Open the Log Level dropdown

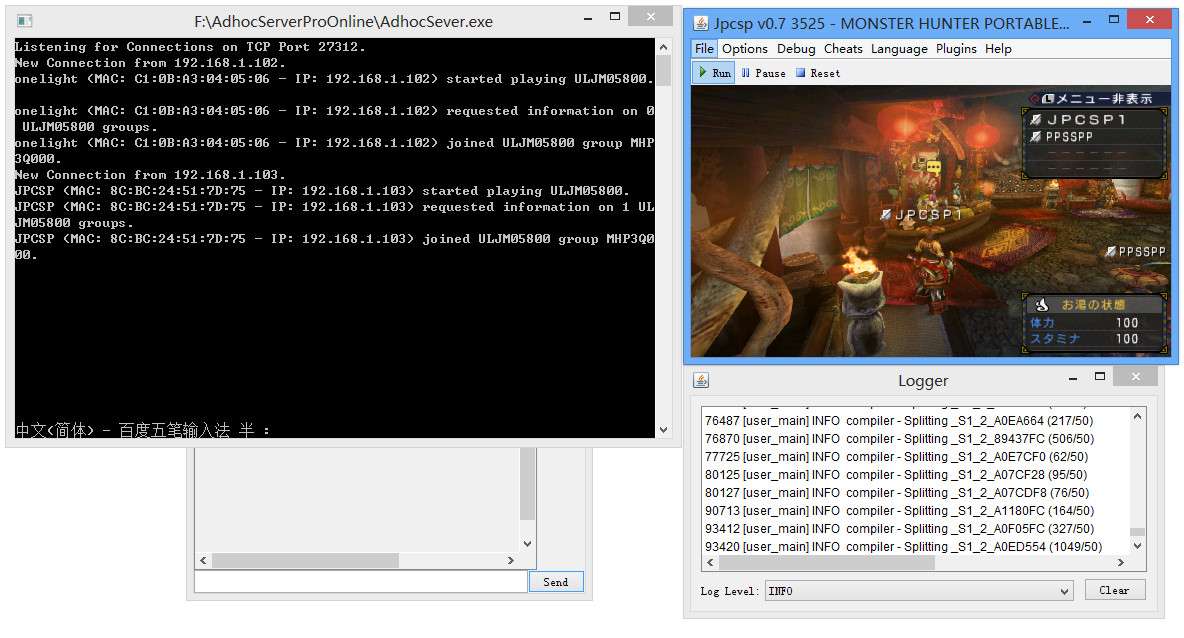click(x=1064, y=591)
